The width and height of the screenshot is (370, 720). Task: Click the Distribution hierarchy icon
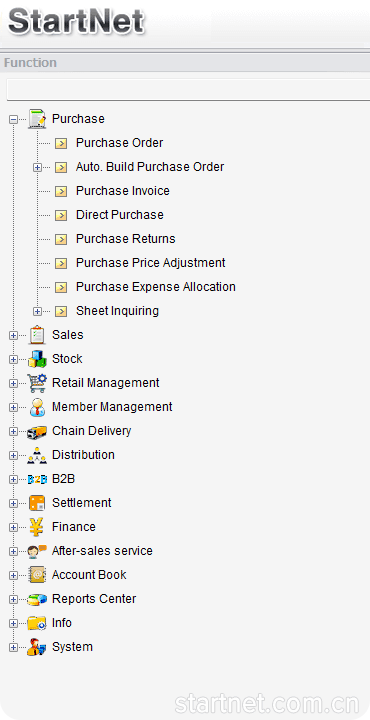click(37, 455)
